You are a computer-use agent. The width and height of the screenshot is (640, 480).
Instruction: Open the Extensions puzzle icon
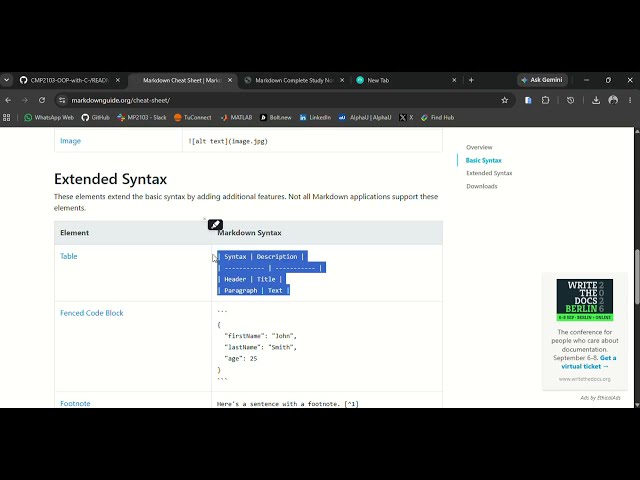545,100
